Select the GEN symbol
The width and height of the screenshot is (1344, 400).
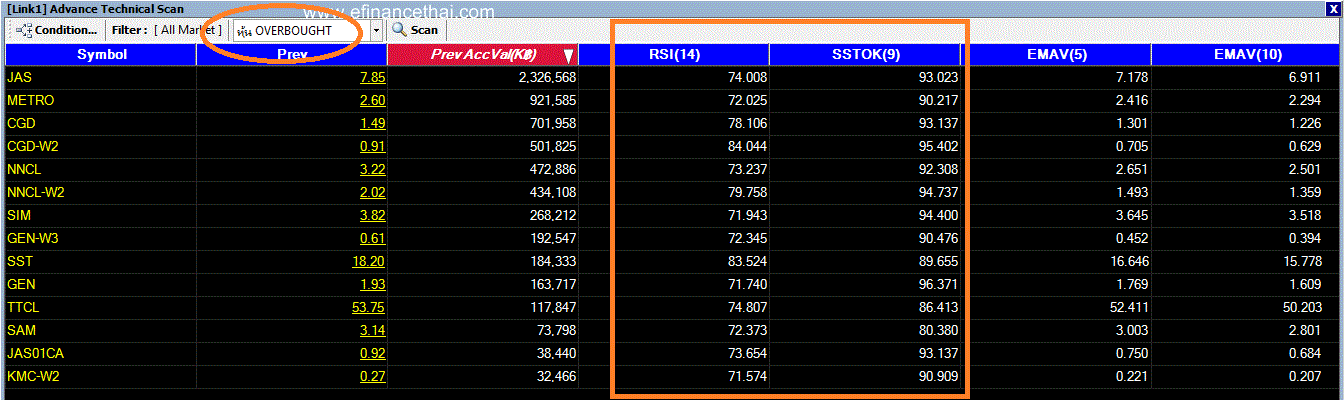tap(20, 284)
